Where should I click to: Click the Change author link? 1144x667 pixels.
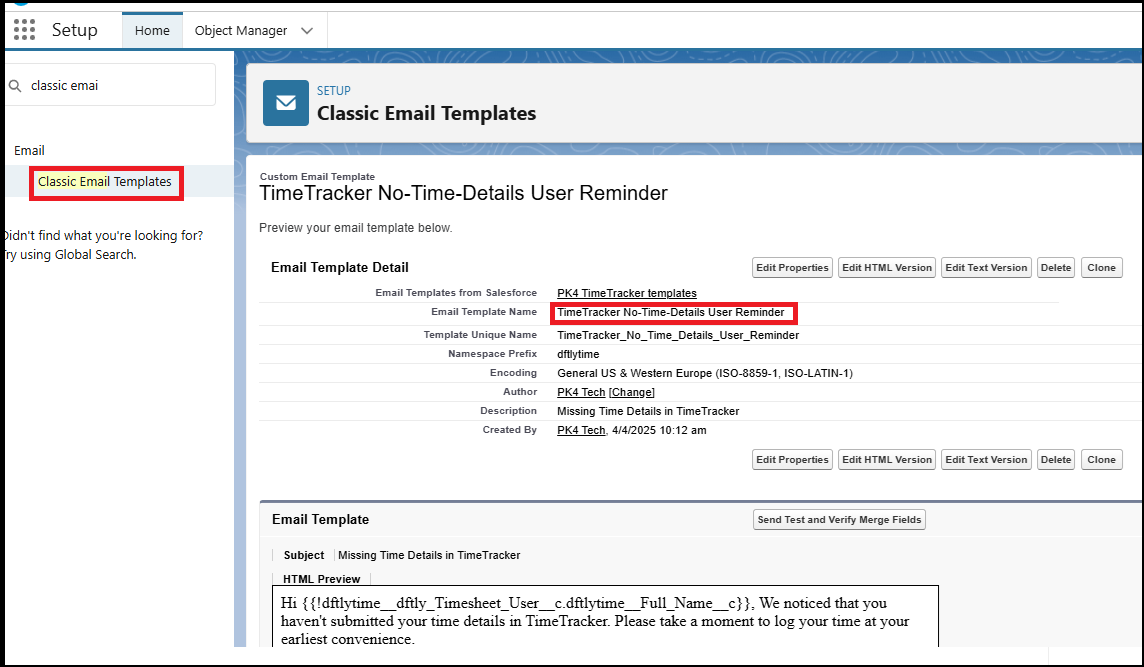pyautogui.click(x=632, y=392)
